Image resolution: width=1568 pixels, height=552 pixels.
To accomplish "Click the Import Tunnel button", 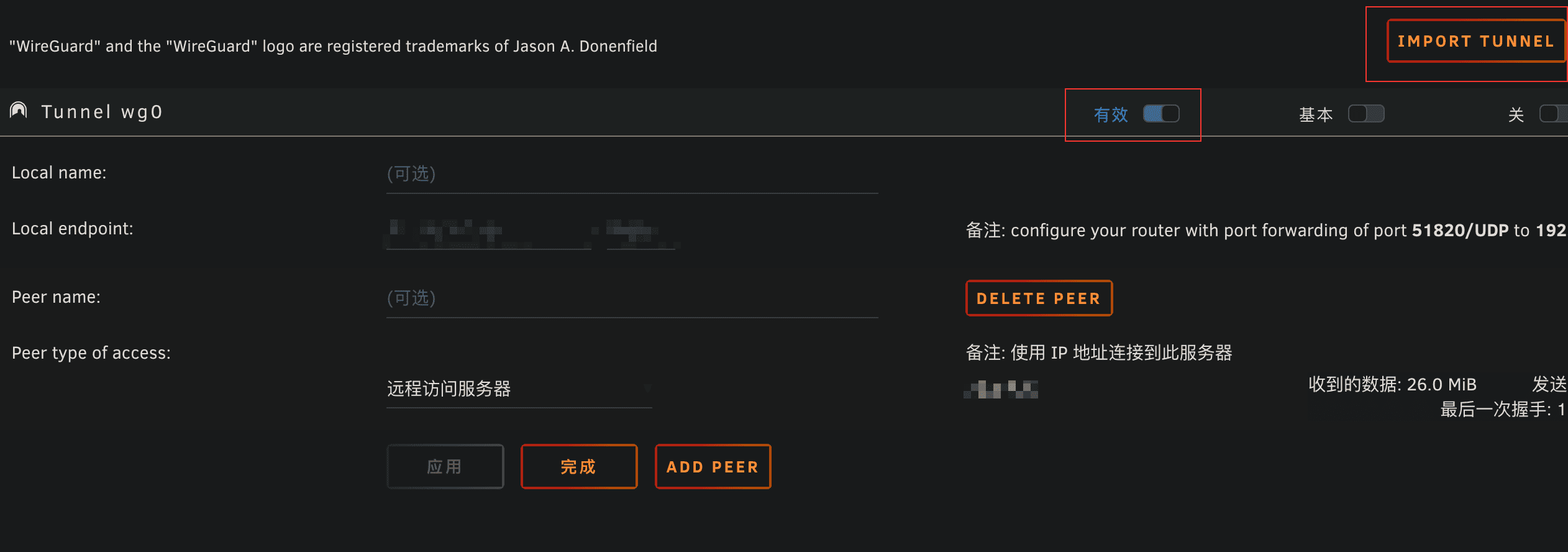I will 1476,41.
